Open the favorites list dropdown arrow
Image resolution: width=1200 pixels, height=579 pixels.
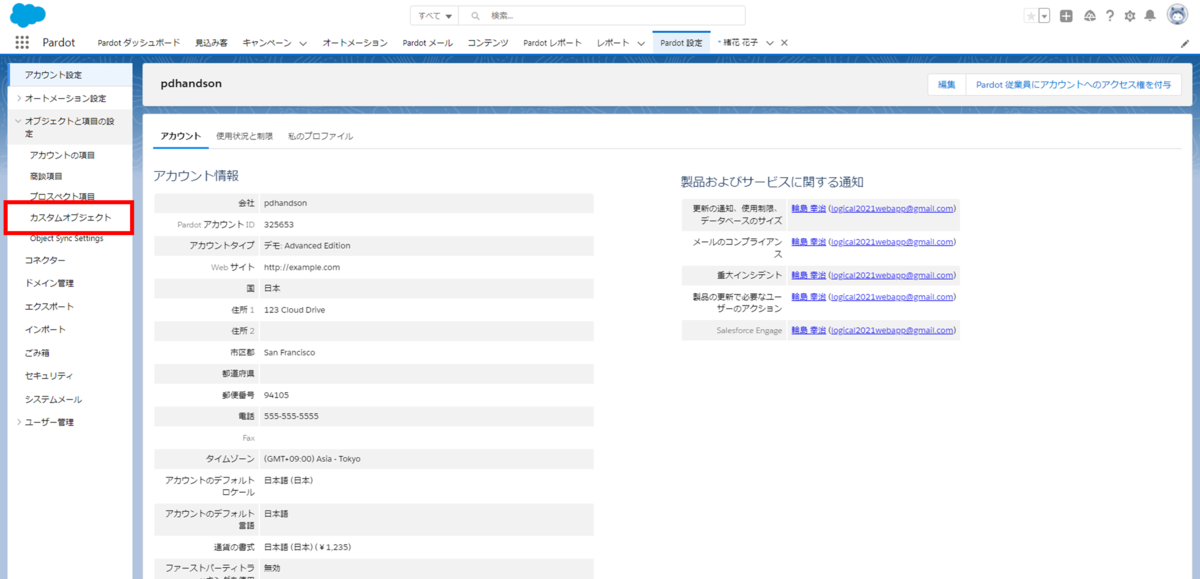click(x=1044, y=16)
